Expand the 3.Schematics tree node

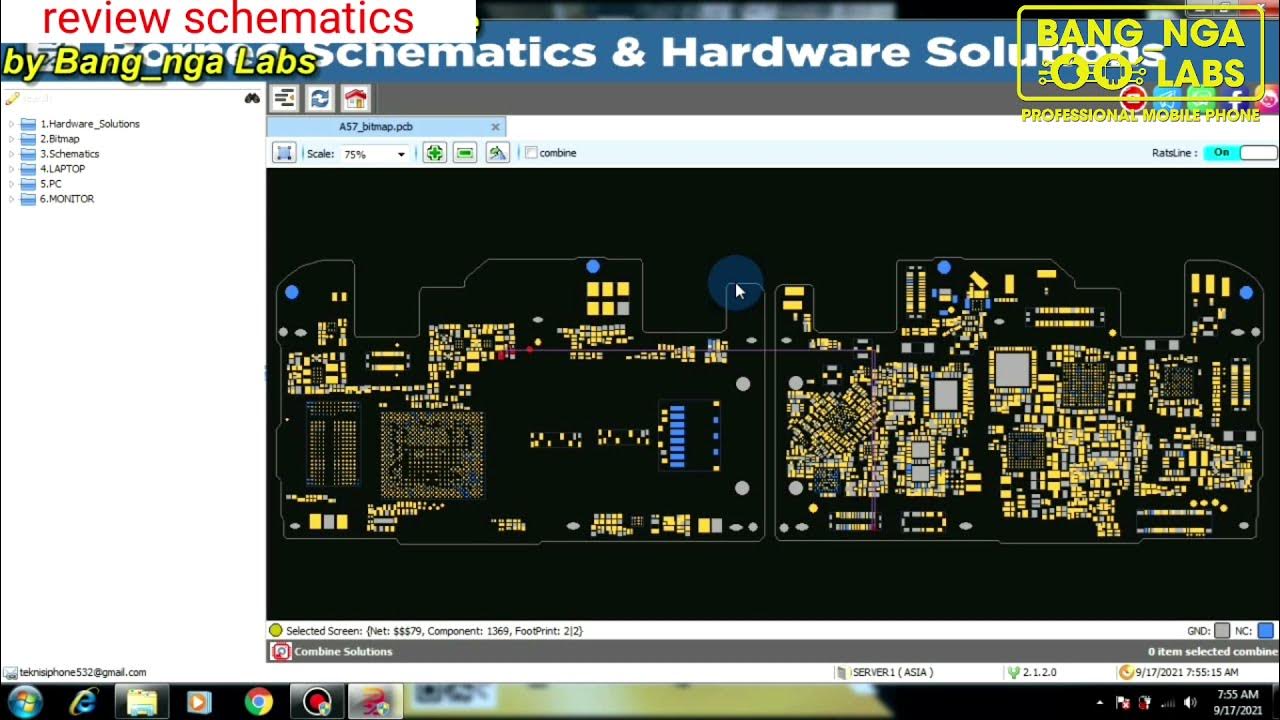[11, 154]
